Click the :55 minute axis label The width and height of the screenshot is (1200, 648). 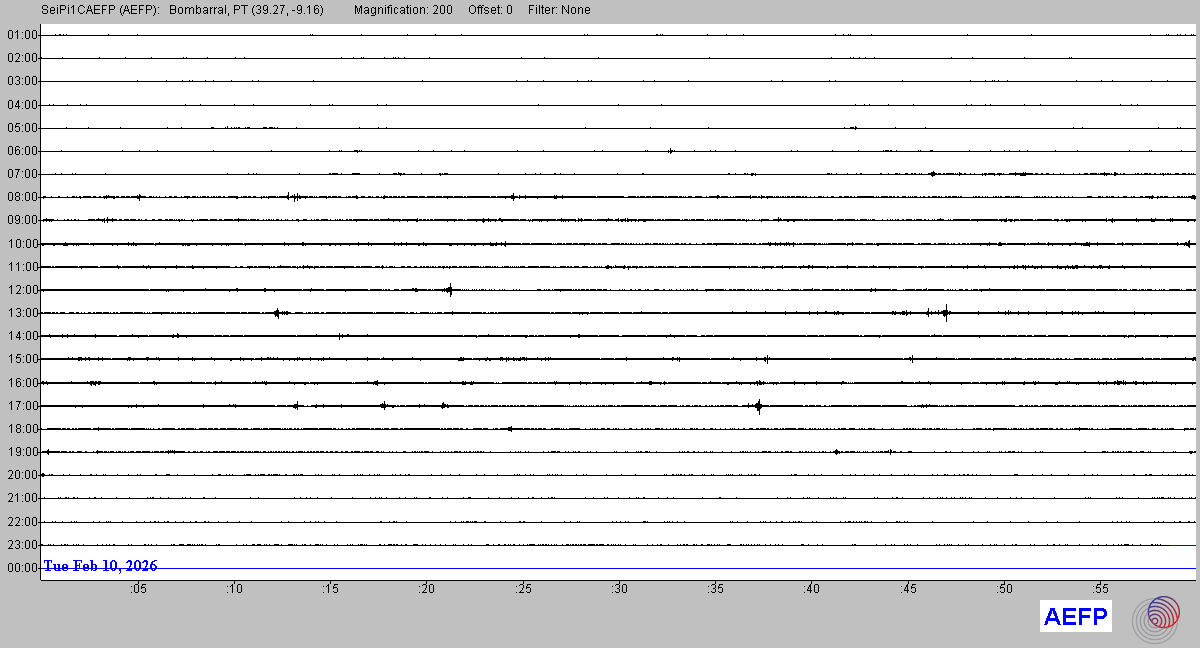coord(1100,589)
